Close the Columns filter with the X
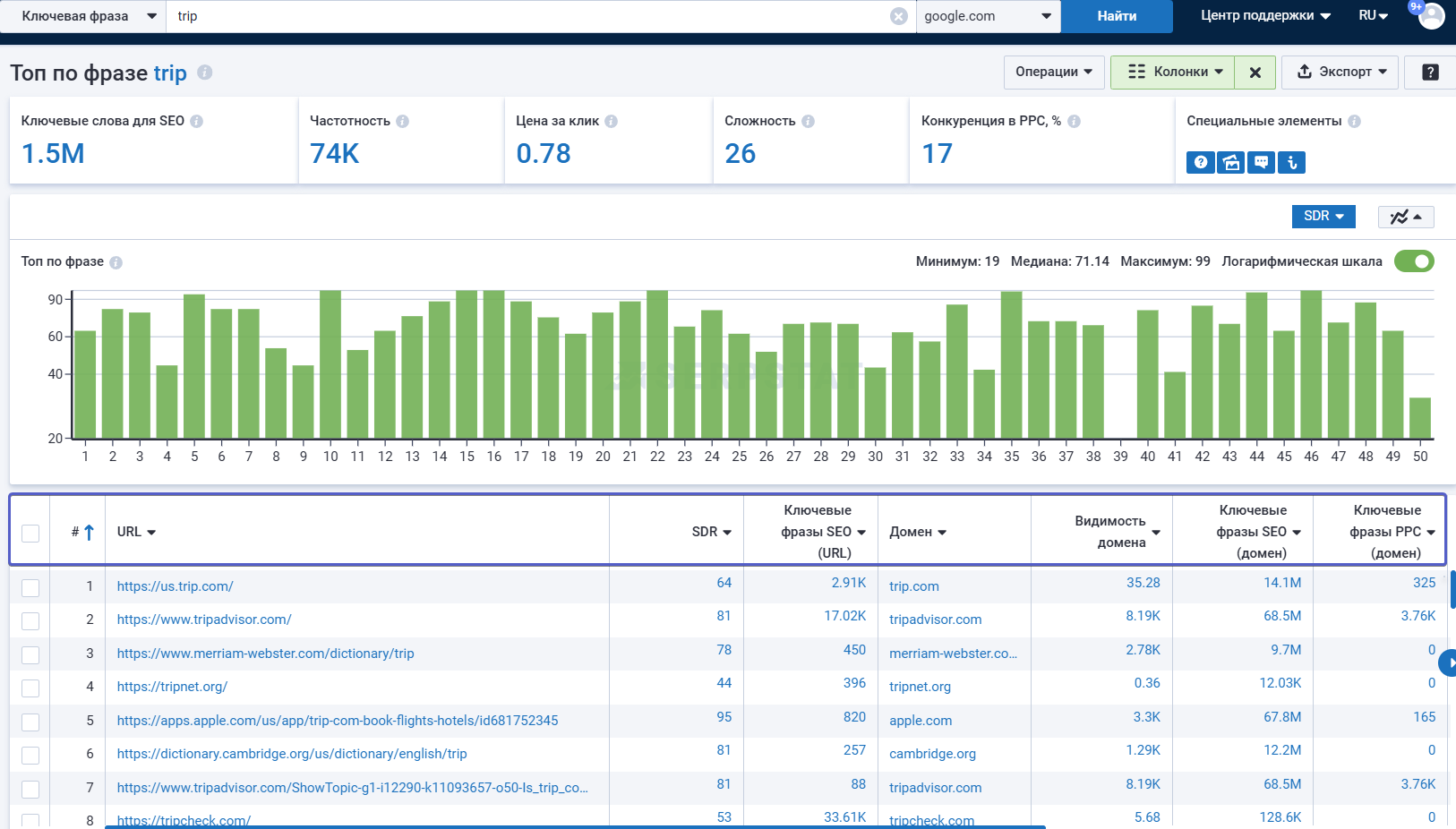This screenshot has height=829, width=1456. [1255, 73]
